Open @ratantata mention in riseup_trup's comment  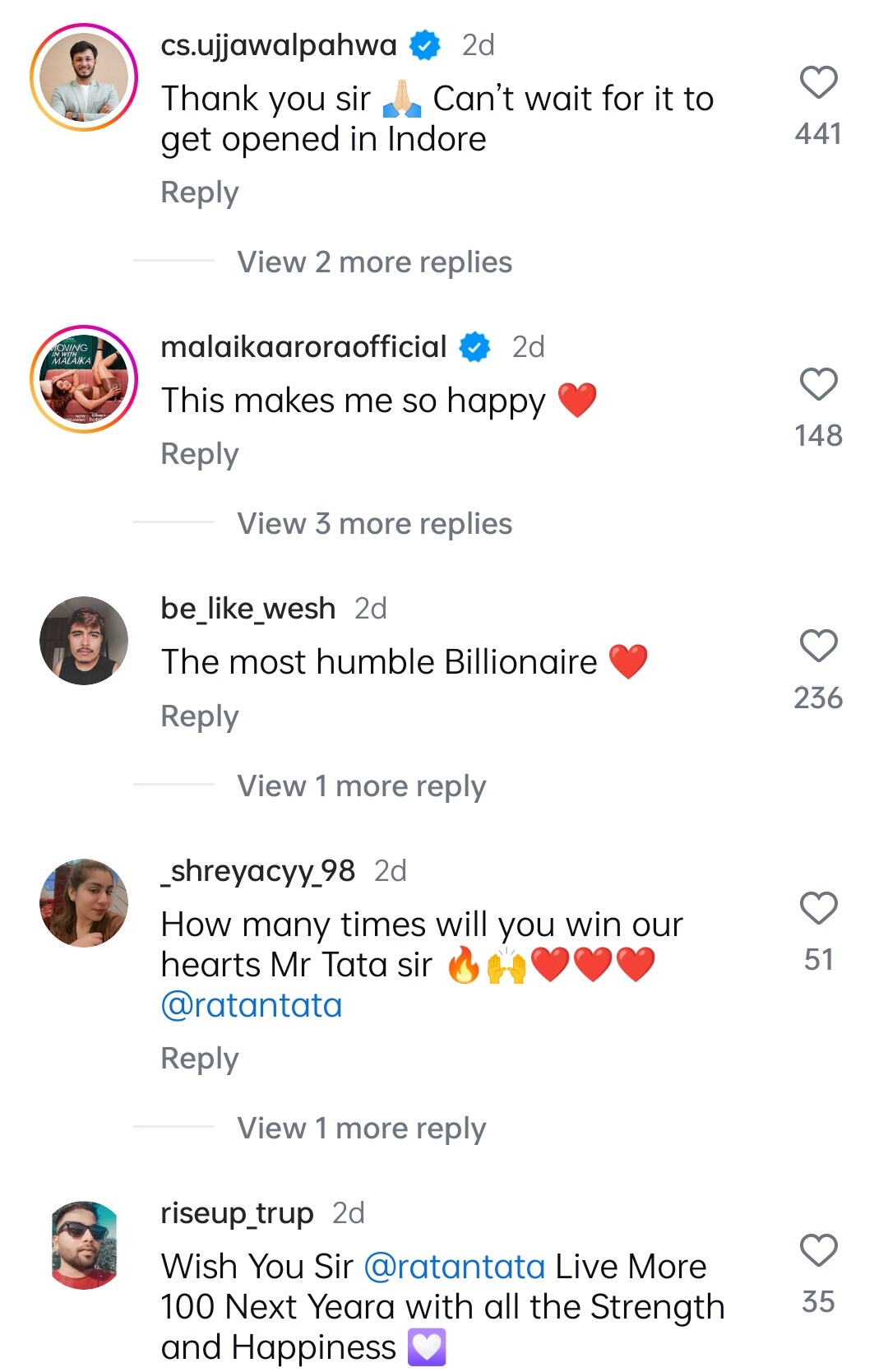tap(455, 1267)
